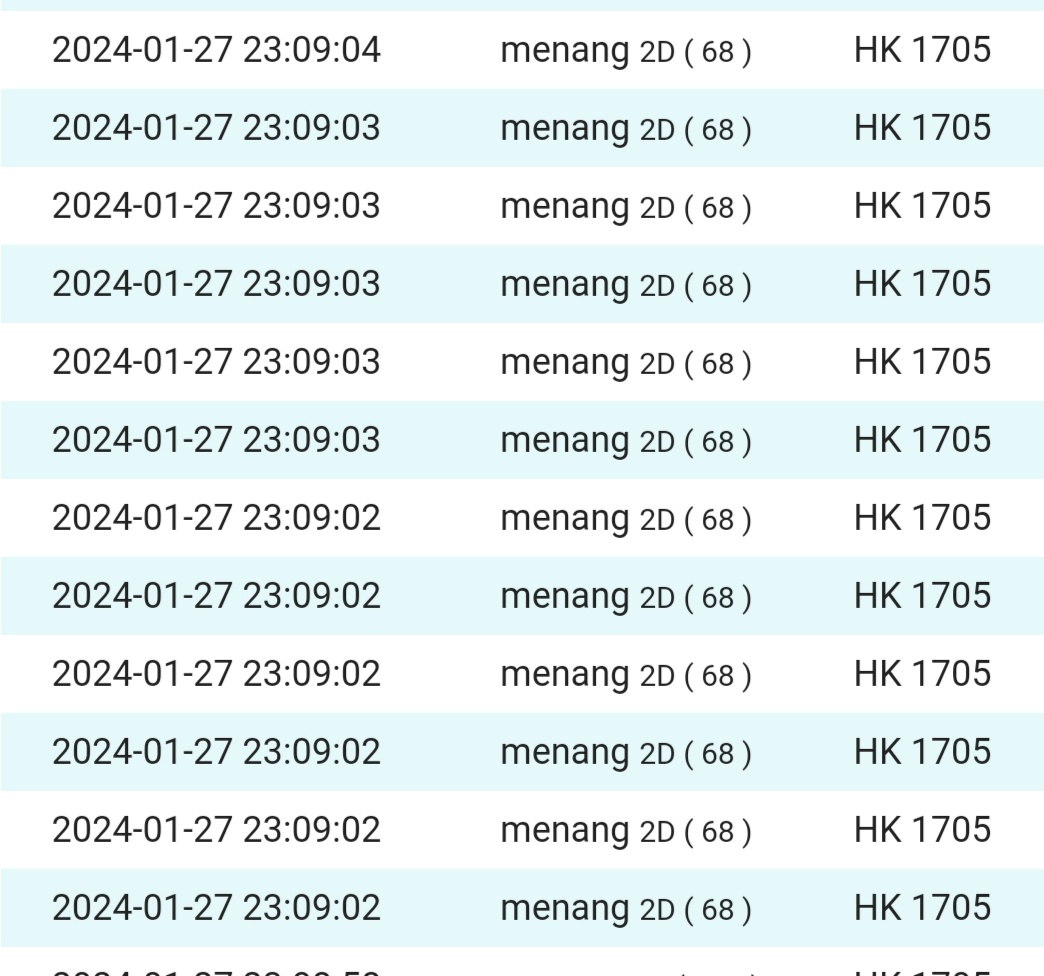
Task: Click "HK 1705" in the last 23:09:02 row
Action: click(x=922, y=908)
